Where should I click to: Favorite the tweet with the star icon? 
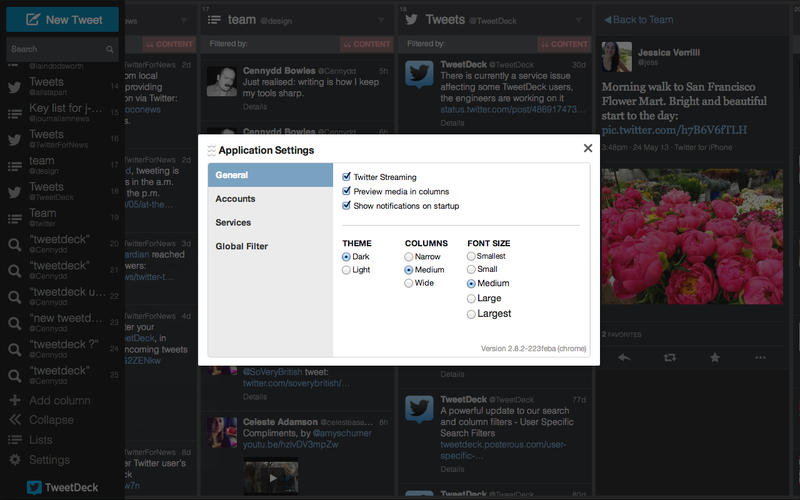(715, 357)
